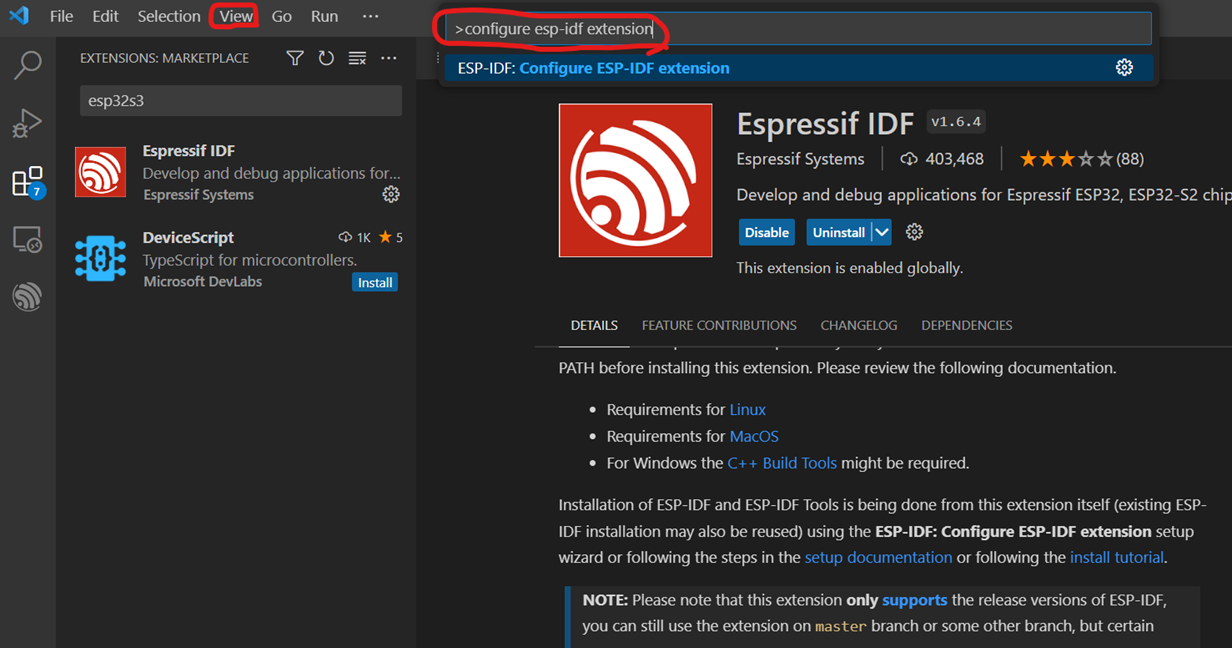
Task: Click the v1.6.4 version badge
Action: [x=956, y=122]
